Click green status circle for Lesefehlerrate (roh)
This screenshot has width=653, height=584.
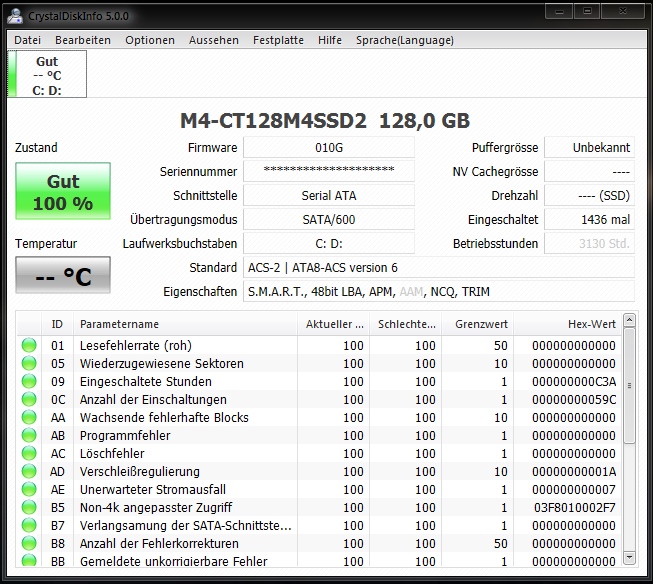click(29, 345)
